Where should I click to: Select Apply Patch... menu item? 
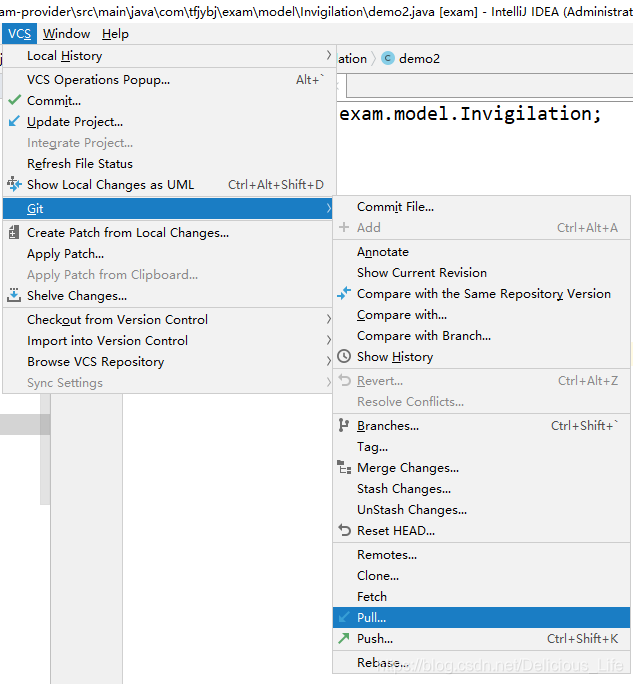168,253
